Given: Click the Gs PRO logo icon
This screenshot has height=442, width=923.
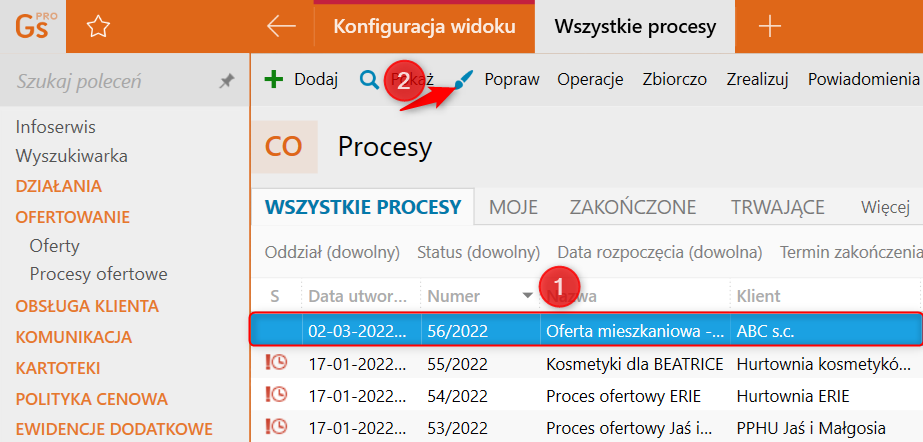Looking at the screenshot, I should (32, 26).
